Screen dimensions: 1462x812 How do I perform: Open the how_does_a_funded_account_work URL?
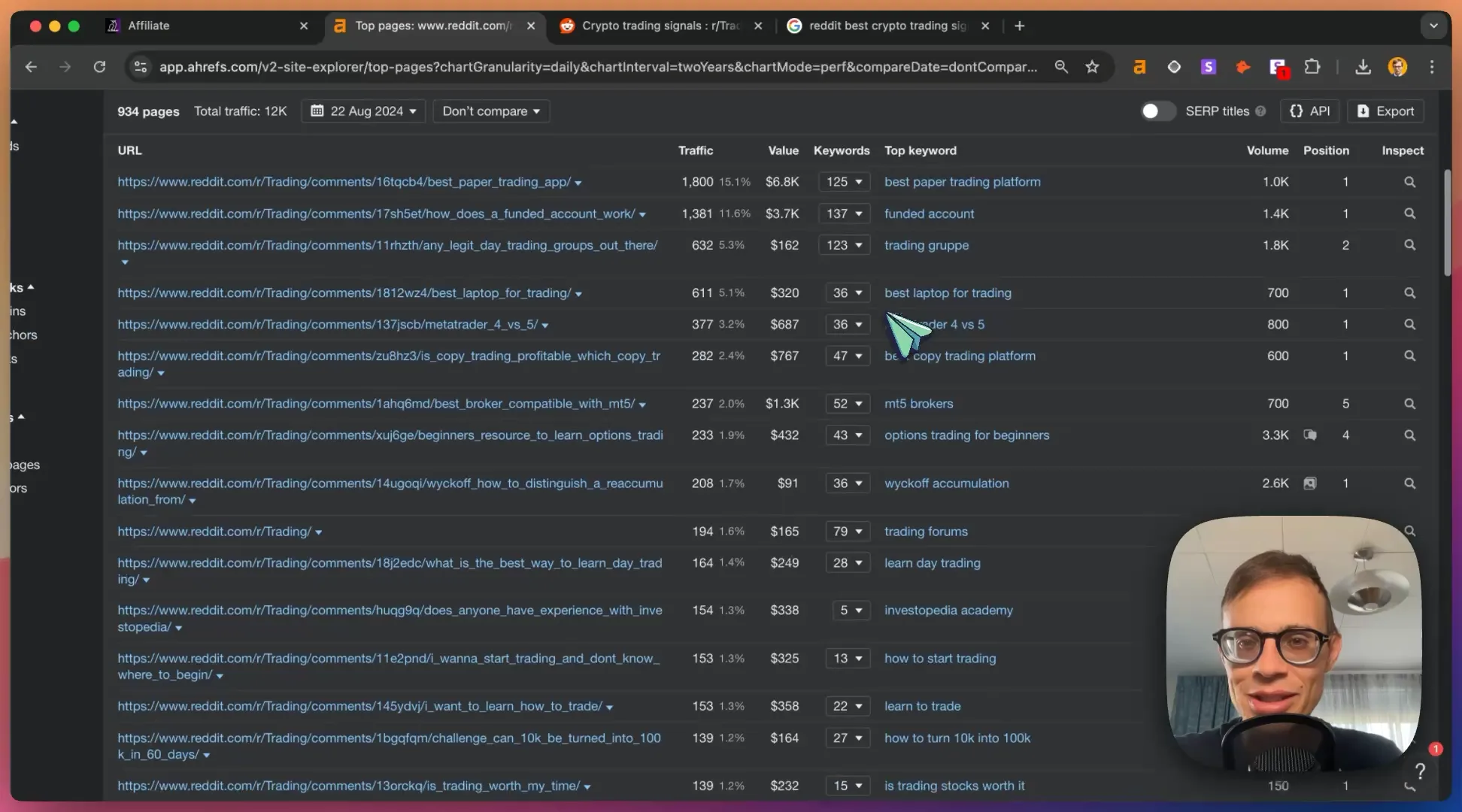pyautogui.click(x=376, y=214)
